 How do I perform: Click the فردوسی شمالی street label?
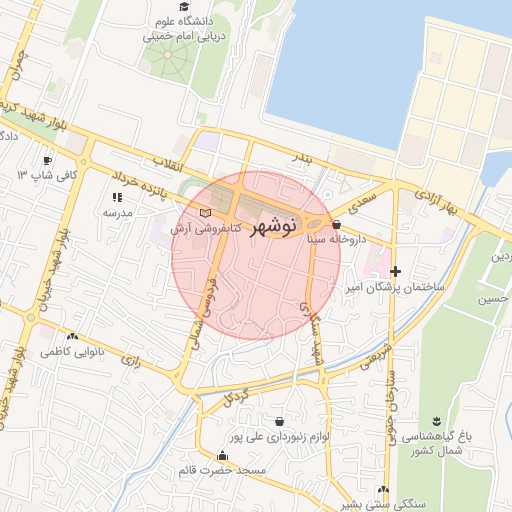(205, 314)
